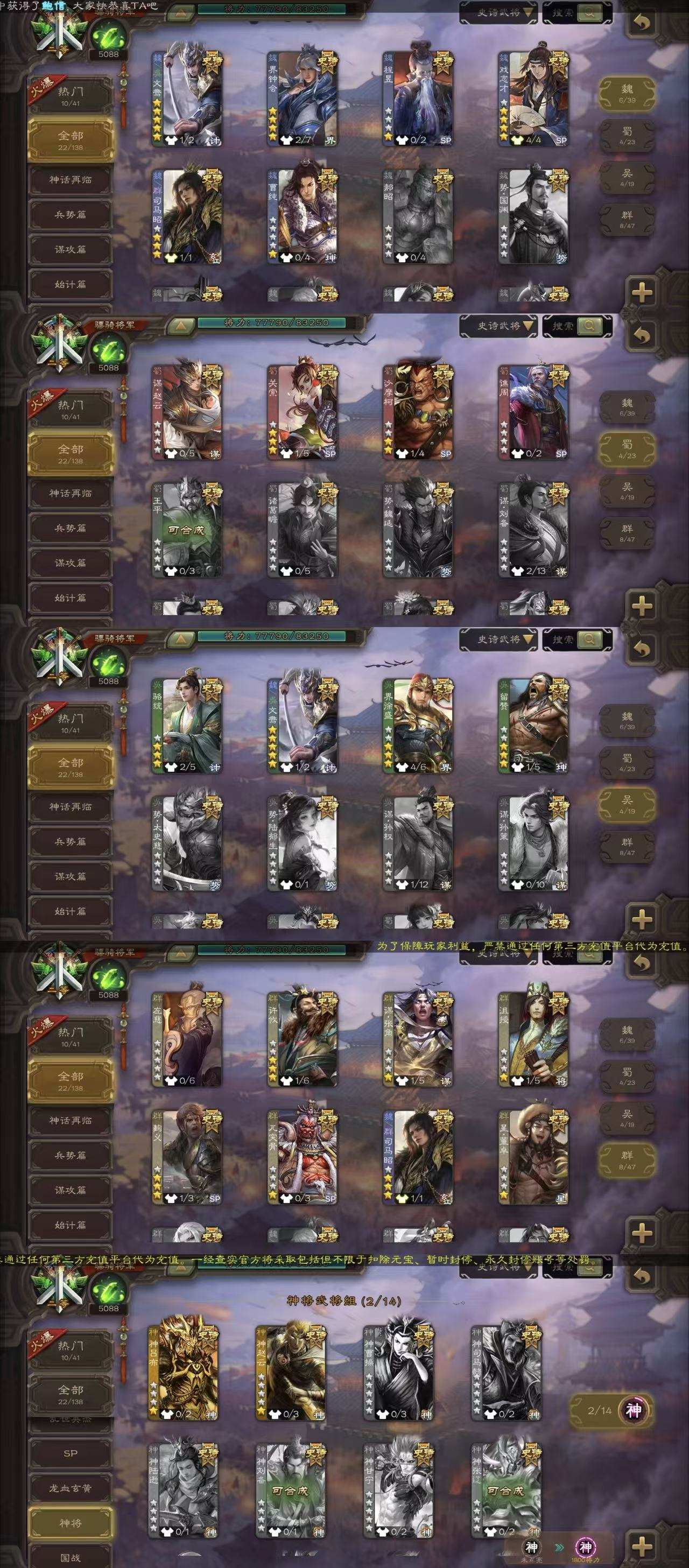The image size is (689, 1568).
Task: Open the 沙摩柯 hero portrait
Action: [418, 409]
